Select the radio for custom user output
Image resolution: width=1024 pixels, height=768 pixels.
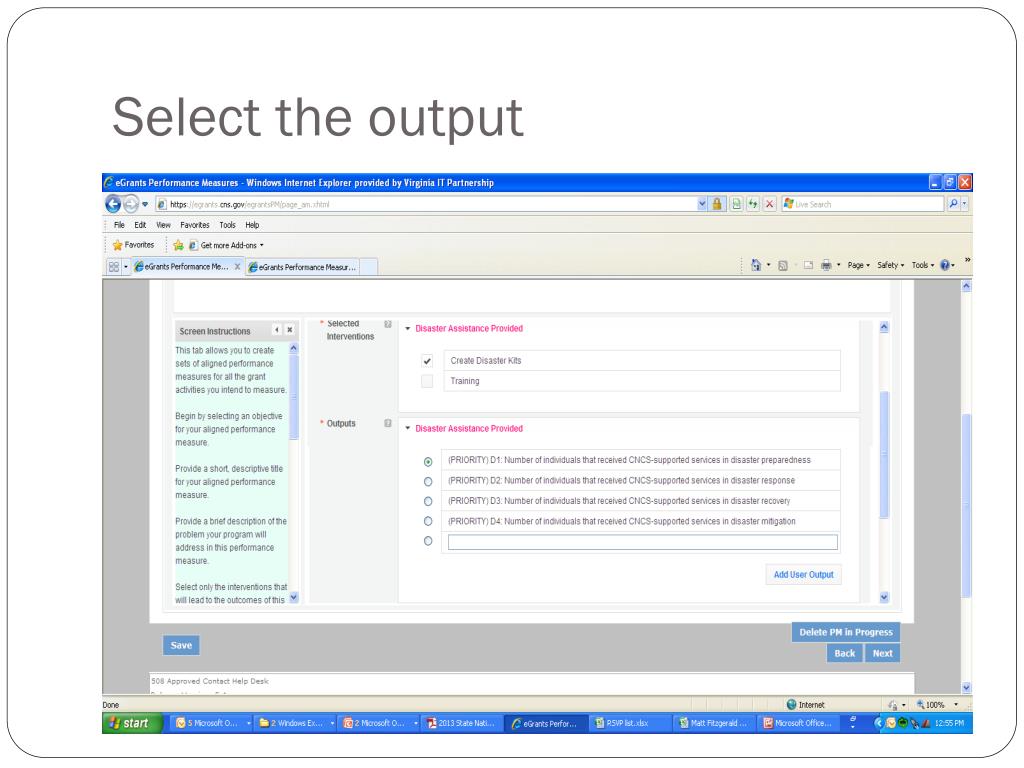(428, 541)
